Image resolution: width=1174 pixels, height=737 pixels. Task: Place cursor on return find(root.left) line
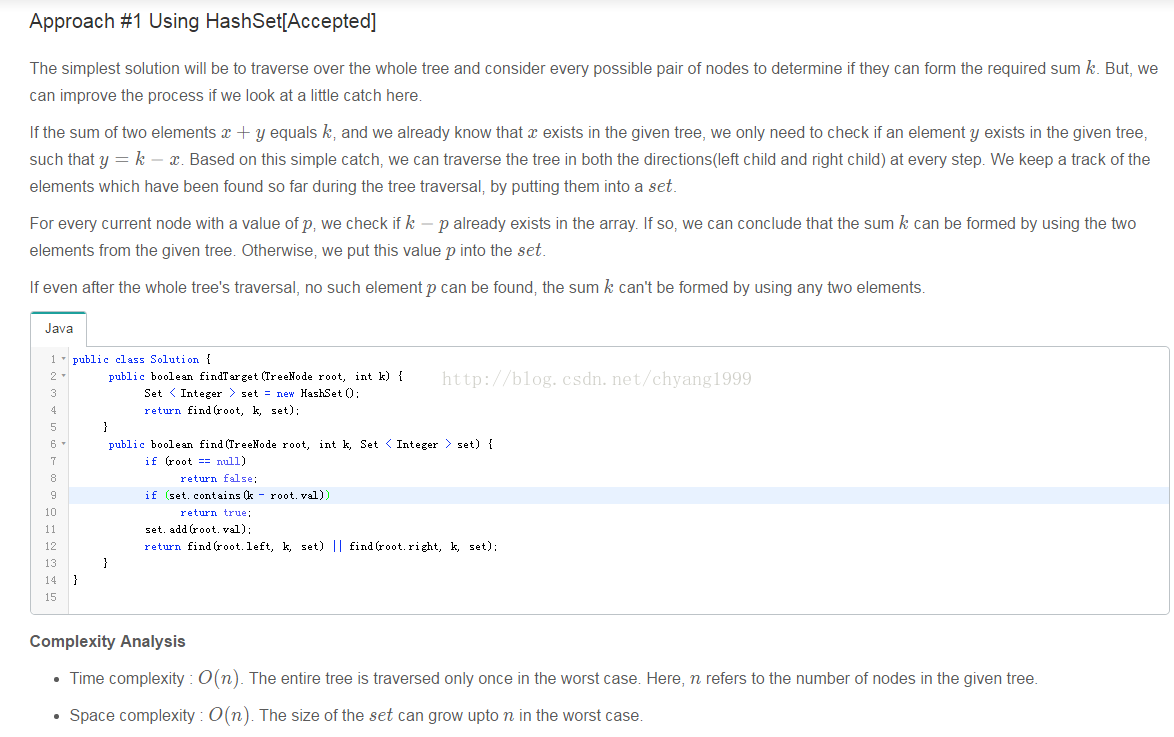[320, 546]
